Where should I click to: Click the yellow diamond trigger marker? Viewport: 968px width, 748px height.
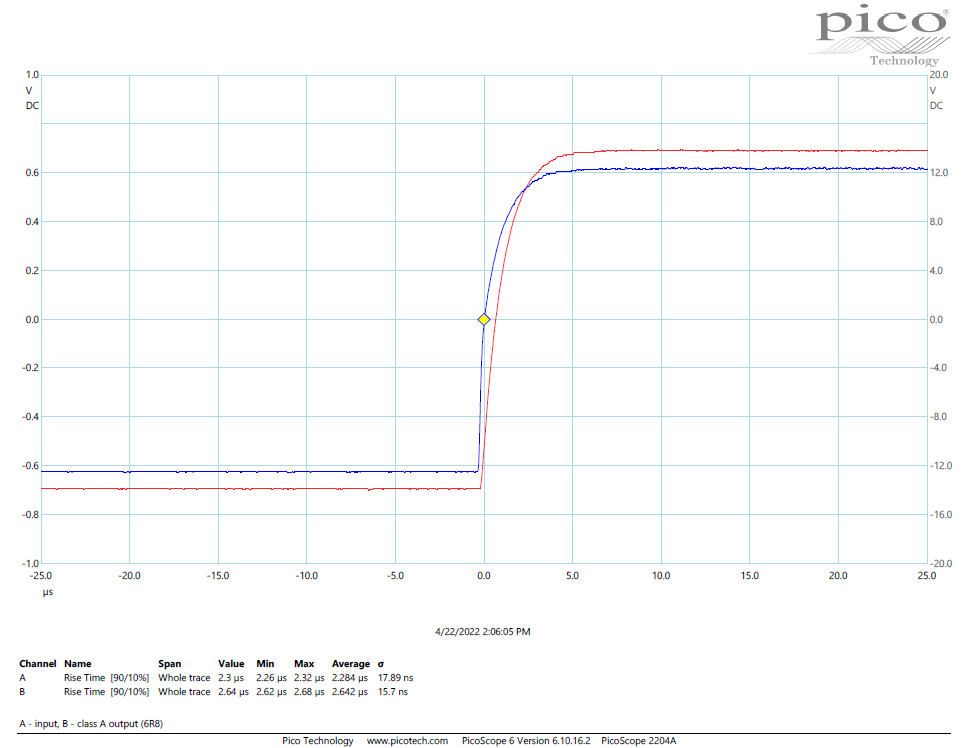[x=484, y=319]
